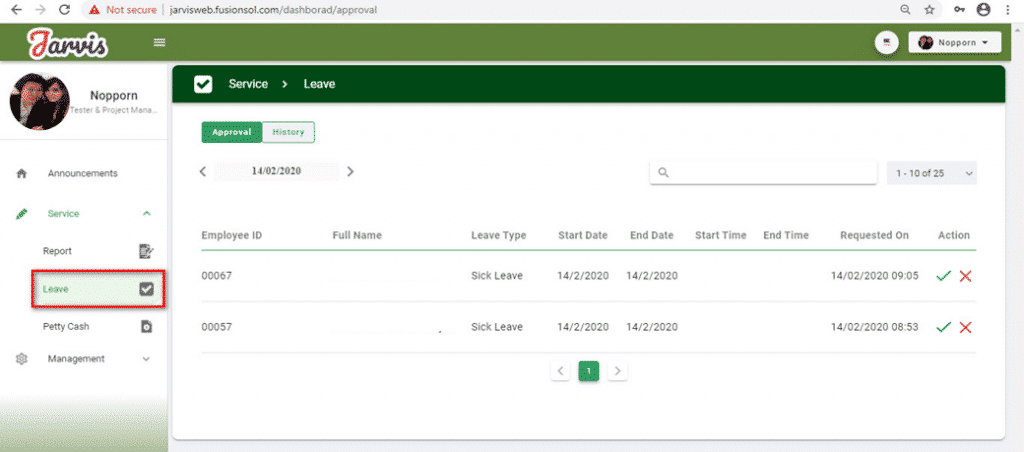Screen dimensions: 1024x452
Task: Collapse the Service menu section
Action: pyautogui.click(x=147, y=214)
